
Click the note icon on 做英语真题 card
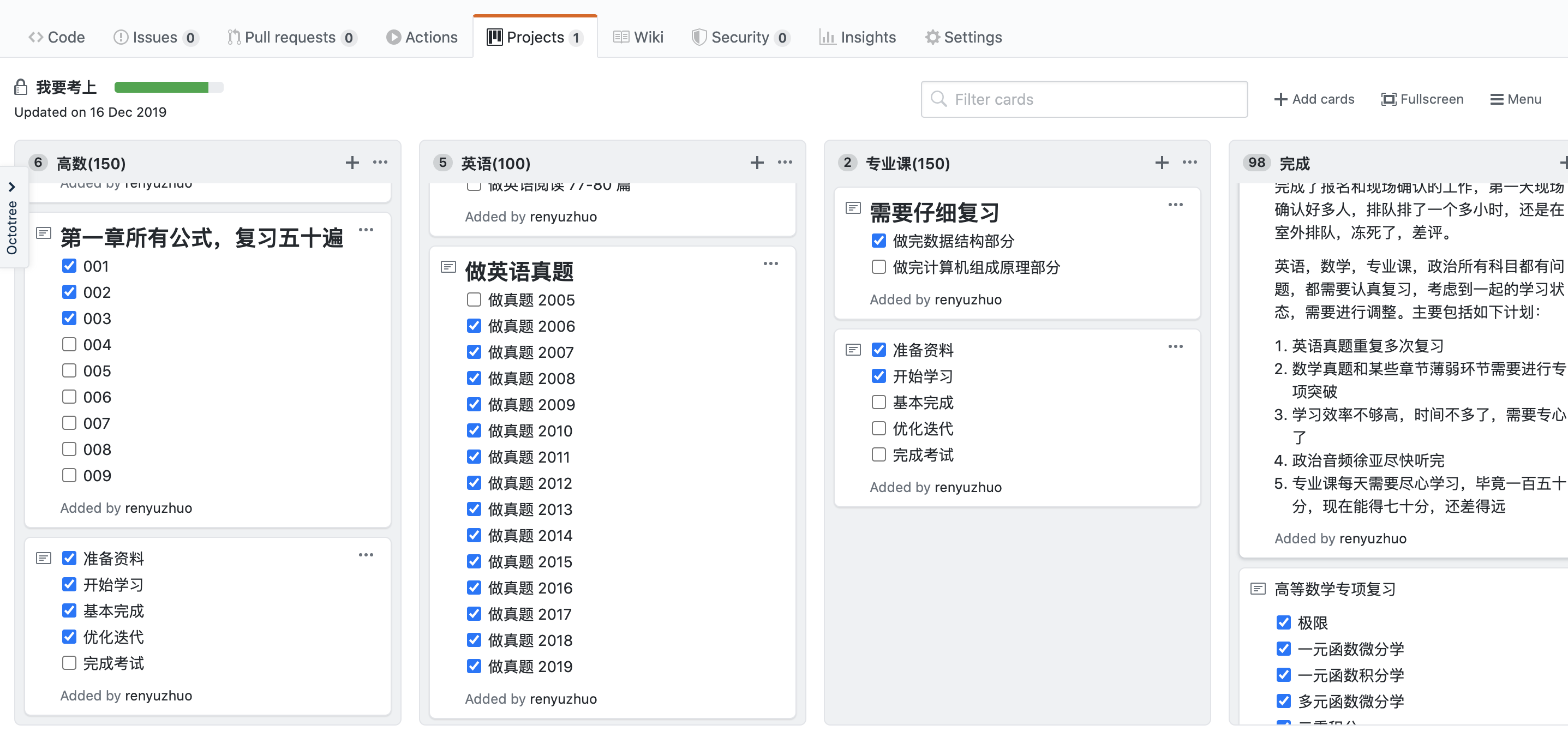448,267
